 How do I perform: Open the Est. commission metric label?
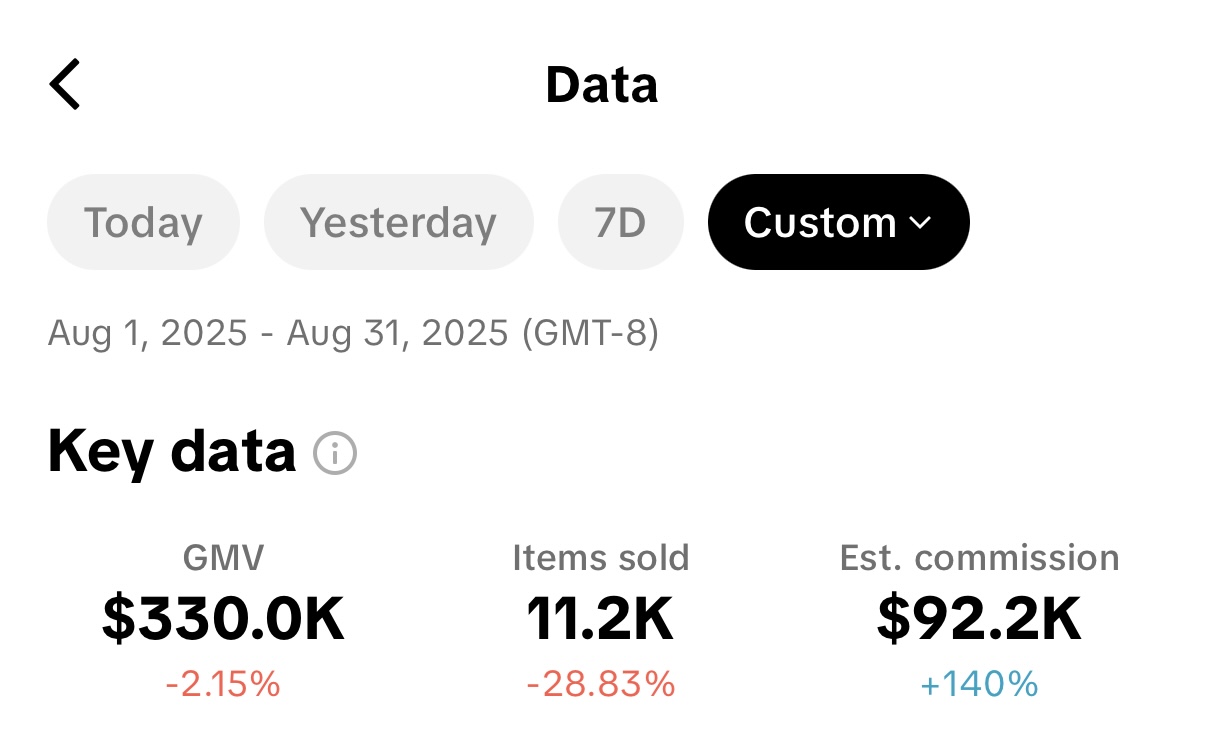click(980, 557)
